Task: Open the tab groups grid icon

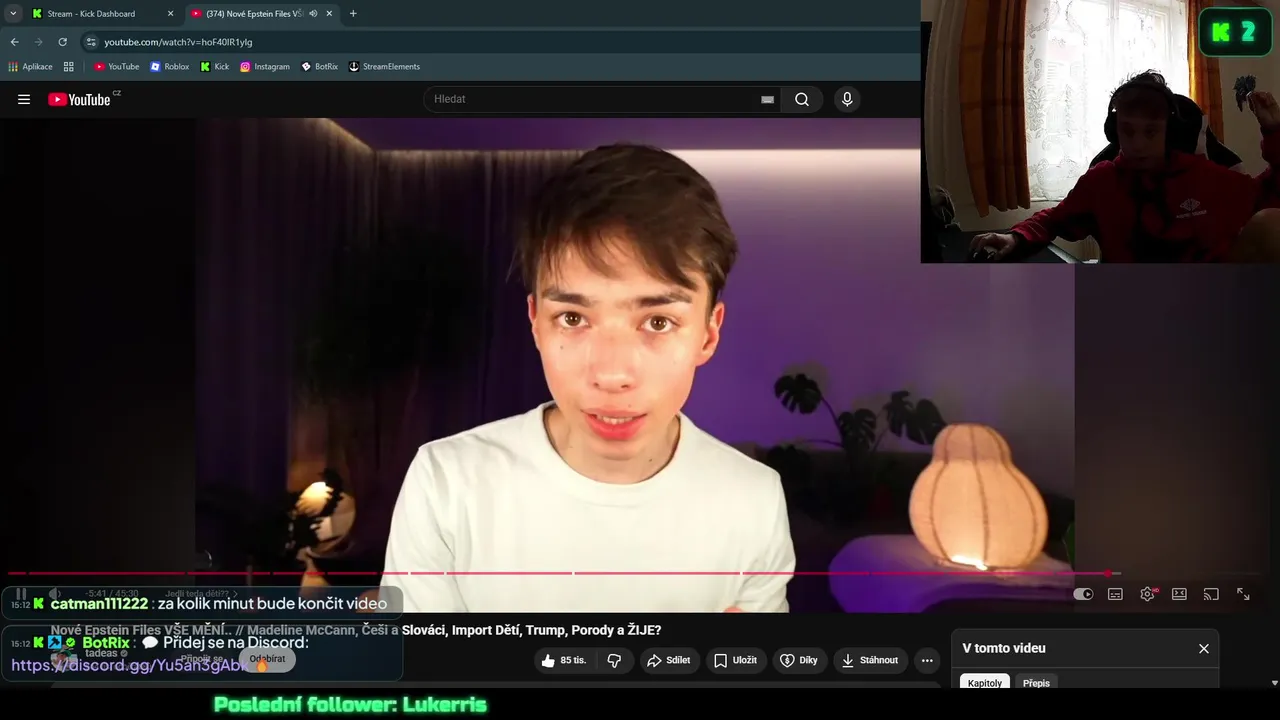Action: point(69,67)
